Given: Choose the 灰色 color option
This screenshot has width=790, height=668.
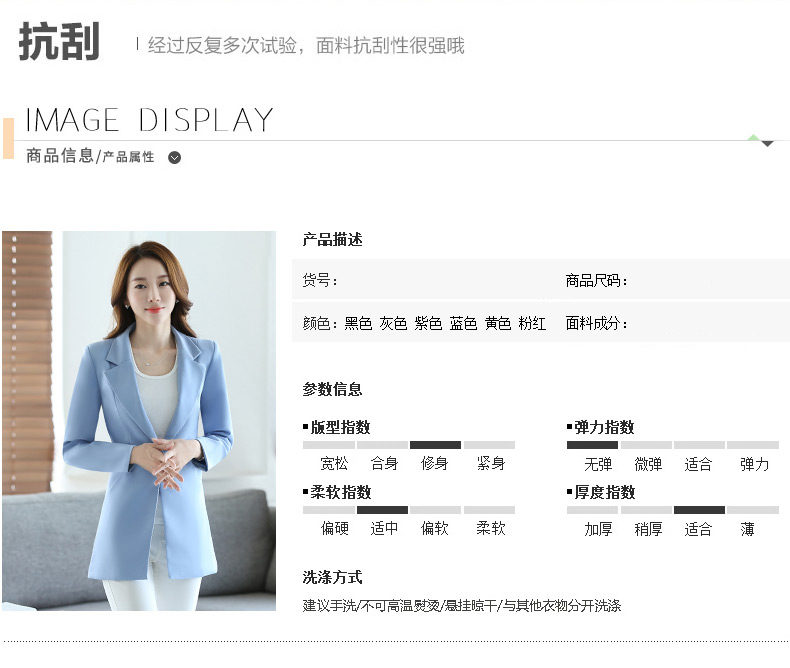Looking at the screenshot, I should tap(393, 323).
